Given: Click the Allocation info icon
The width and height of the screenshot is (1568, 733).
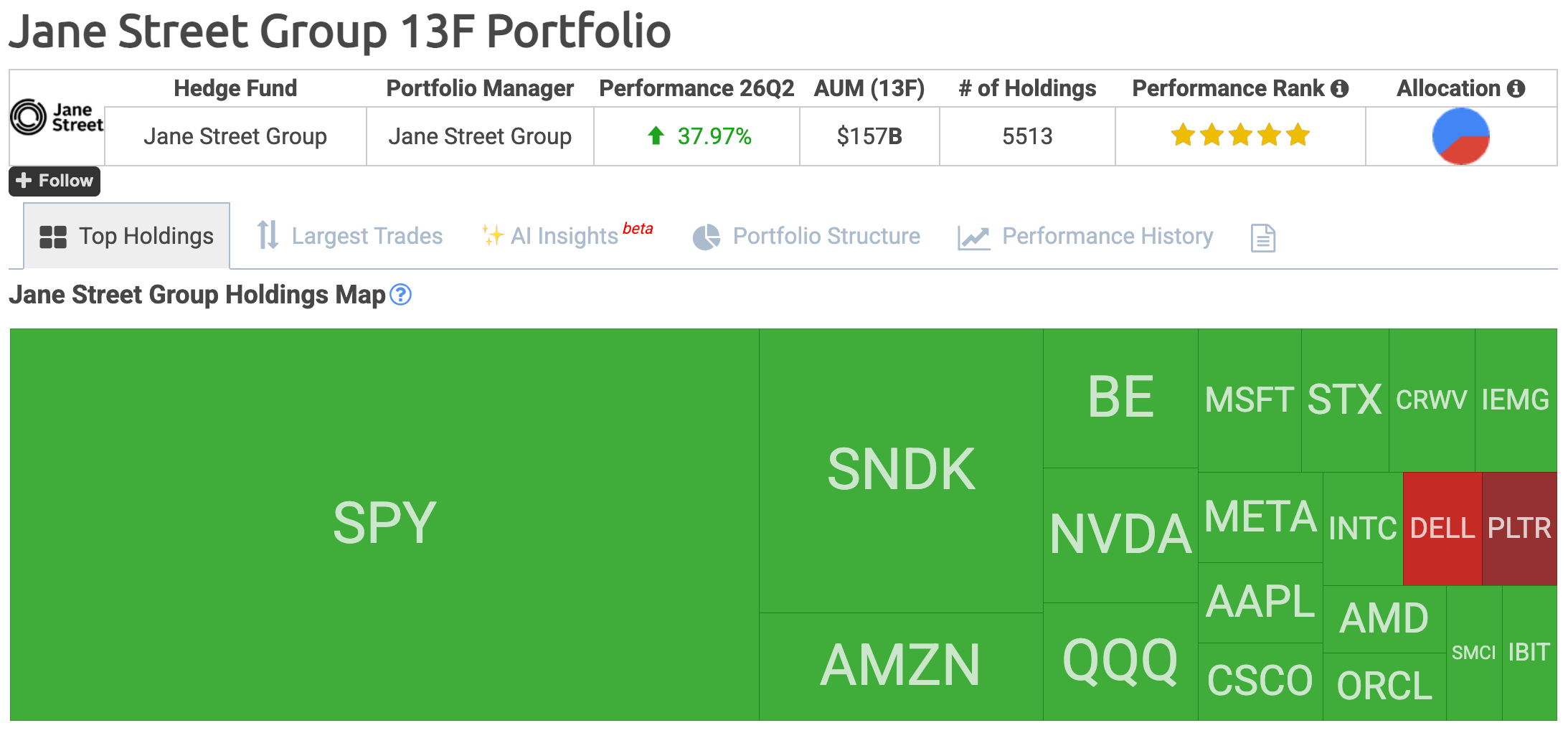Looking at the screenshot, I should (x=1516, y=88).
